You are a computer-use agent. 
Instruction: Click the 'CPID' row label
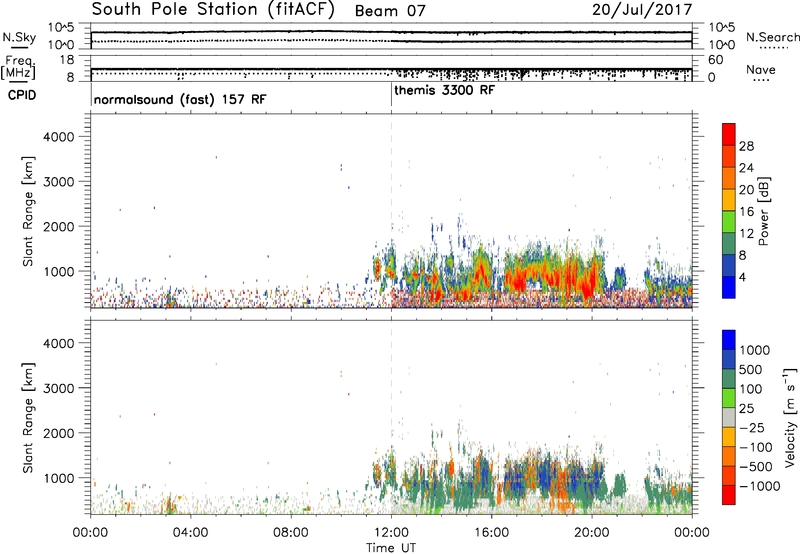click(22, 95)
